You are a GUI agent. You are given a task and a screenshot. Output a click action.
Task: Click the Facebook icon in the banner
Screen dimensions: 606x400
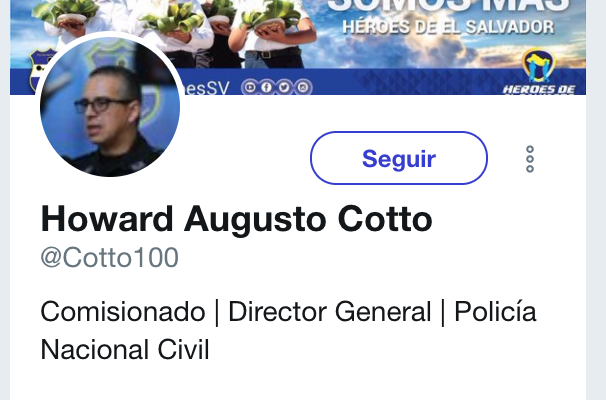tap(267, 88)
